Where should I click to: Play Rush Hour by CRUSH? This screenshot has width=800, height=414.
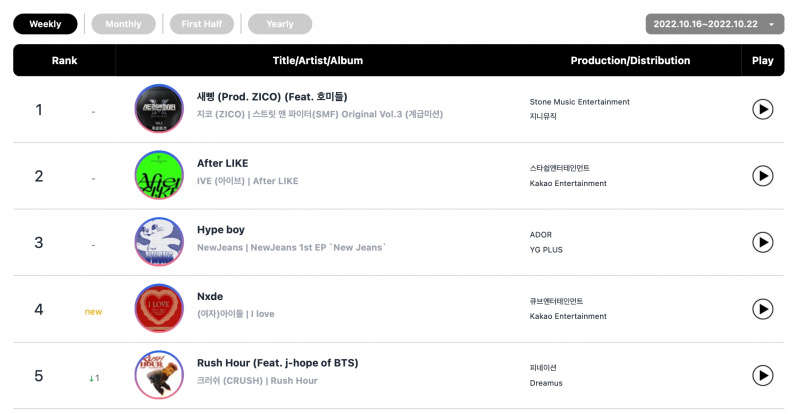point(762,375)
